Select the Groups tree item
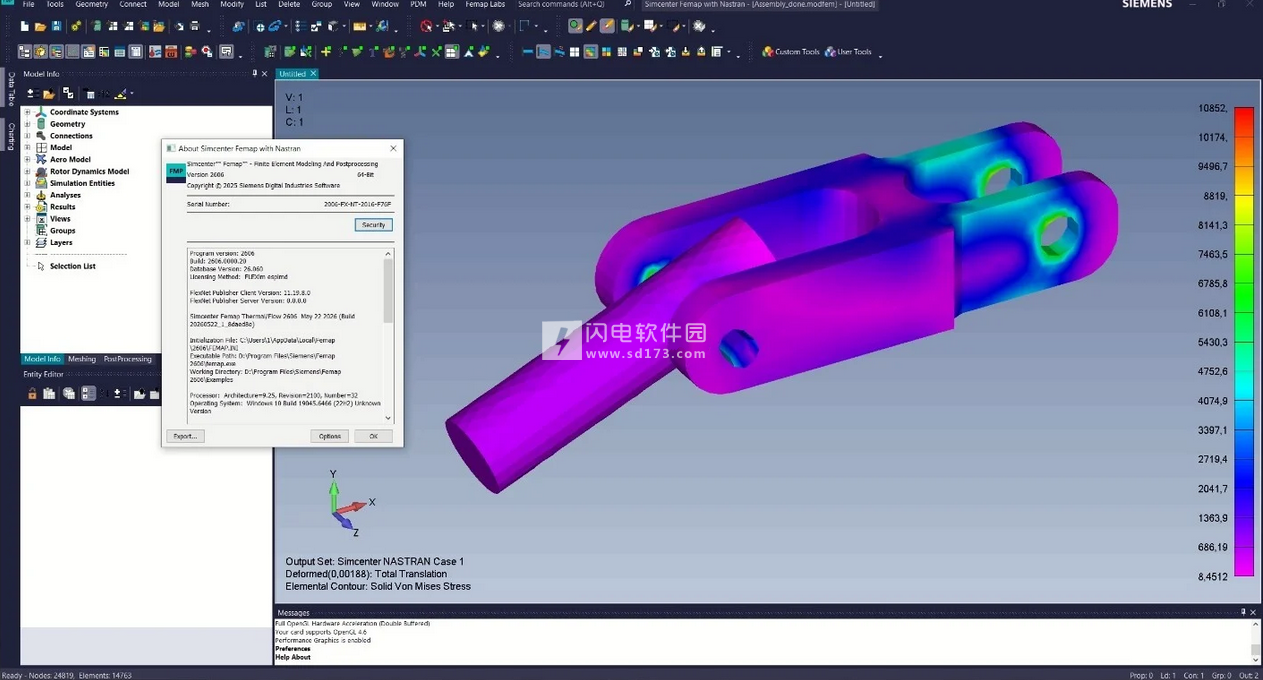The height and width of the screenshot is (680, 1263). [x=62, y=231]
